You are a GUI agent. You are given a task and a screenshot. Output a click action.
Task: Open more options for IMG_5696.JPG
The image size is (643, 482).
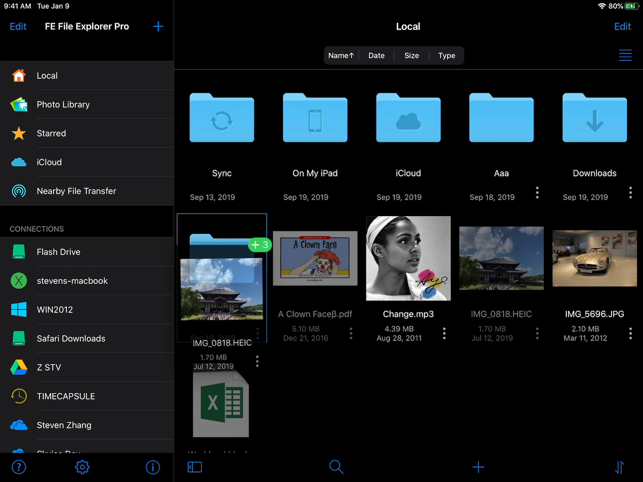630,333
